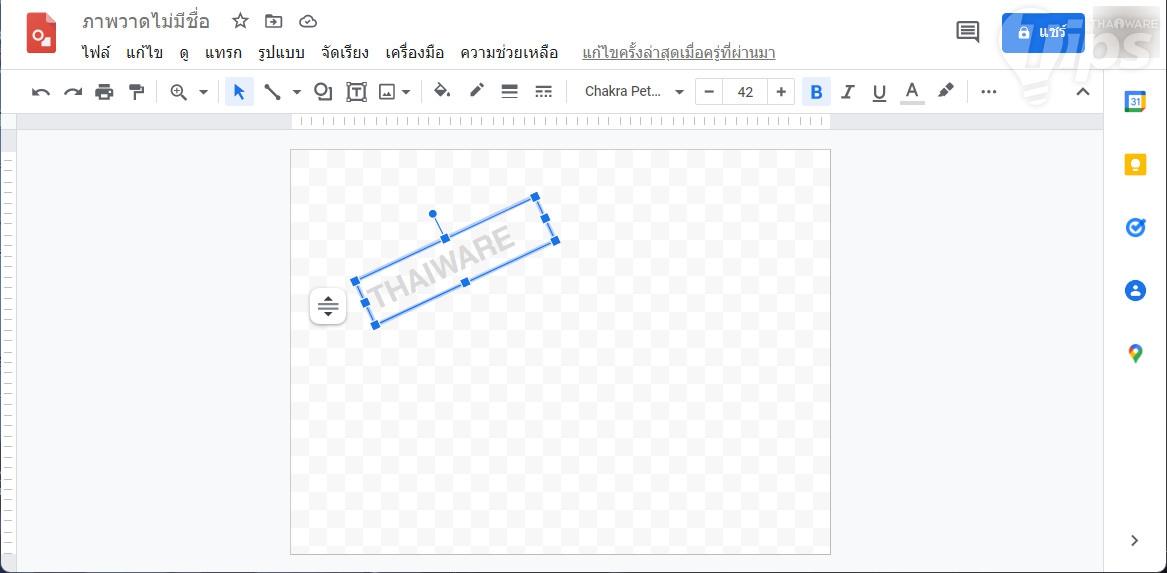1167x573 pixels.
Task: Expand the Line tool dropdown arrow
Action: click(296, 92)
